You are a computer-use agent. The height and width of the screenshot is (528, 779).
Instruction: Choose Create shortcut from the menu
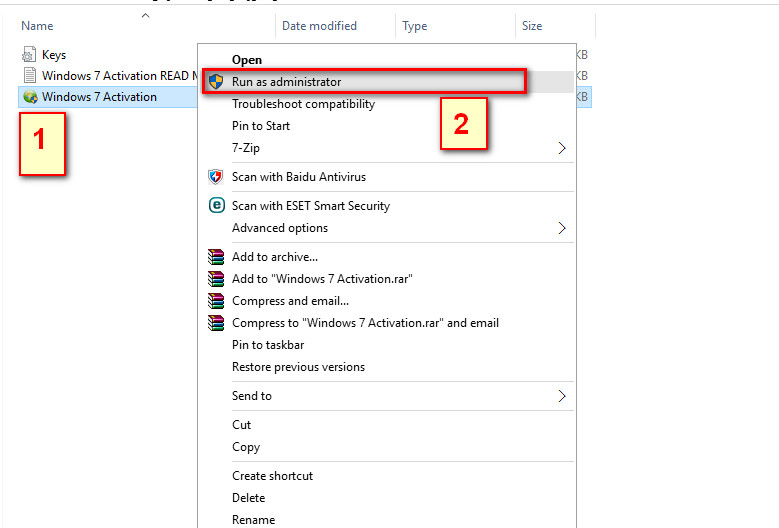coord(272,476)
